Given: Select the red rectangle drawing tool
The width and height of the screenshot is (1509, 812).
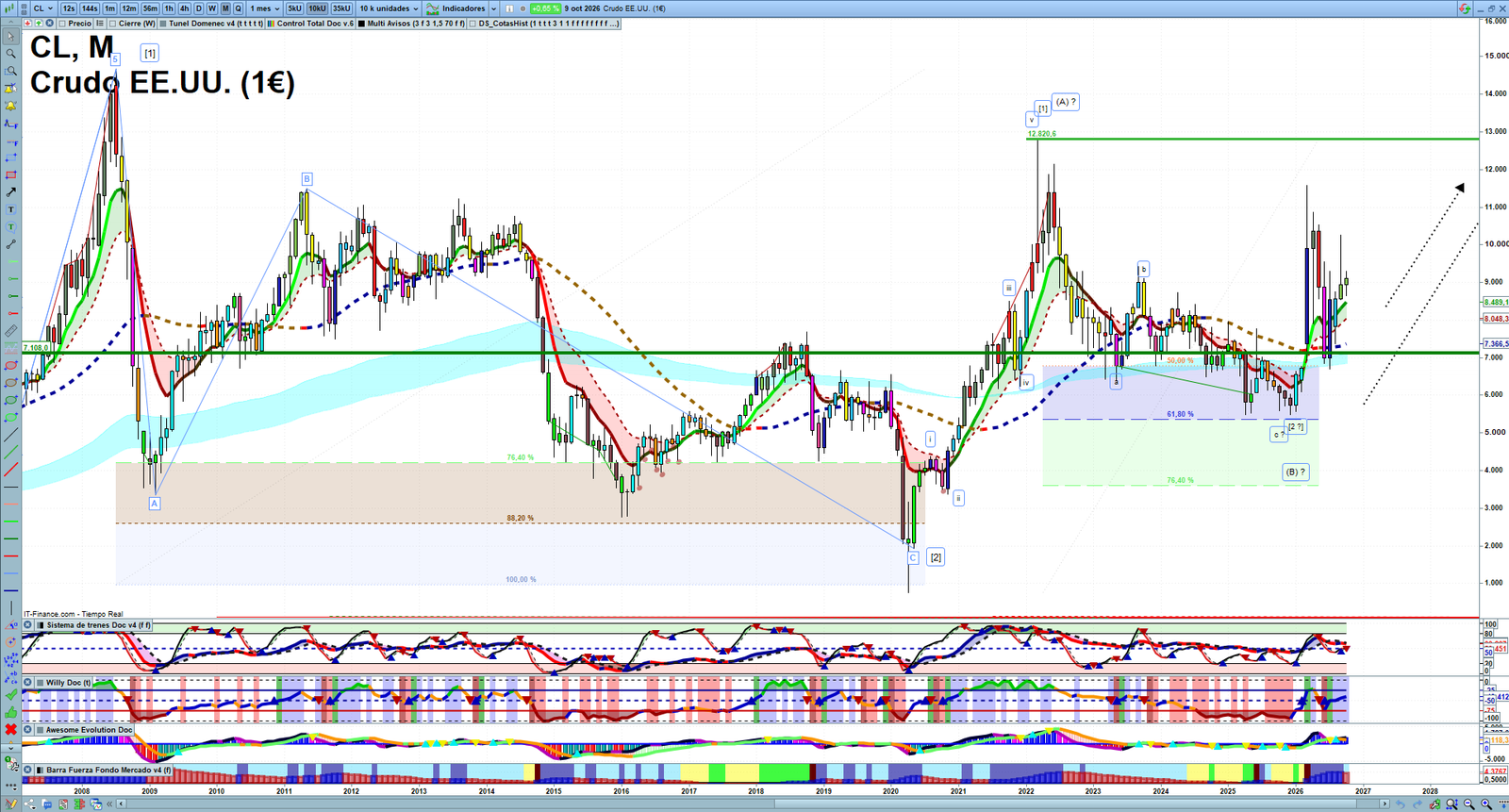Looking at the screenshot, I should click(10, 175).
